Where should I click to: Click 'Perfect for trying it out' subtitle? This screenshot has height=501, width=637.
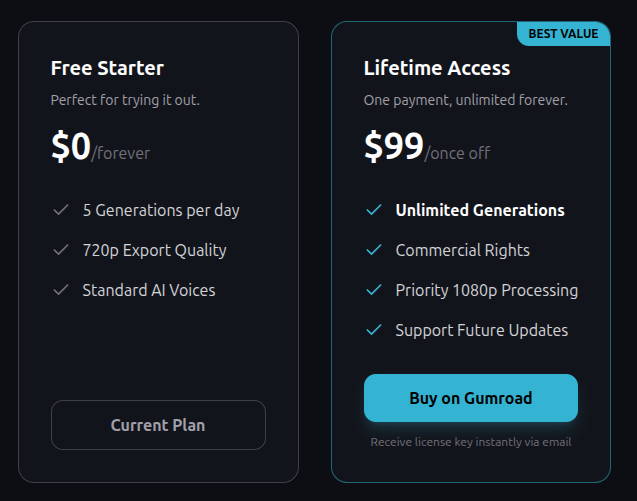click(x=125, y=100)
